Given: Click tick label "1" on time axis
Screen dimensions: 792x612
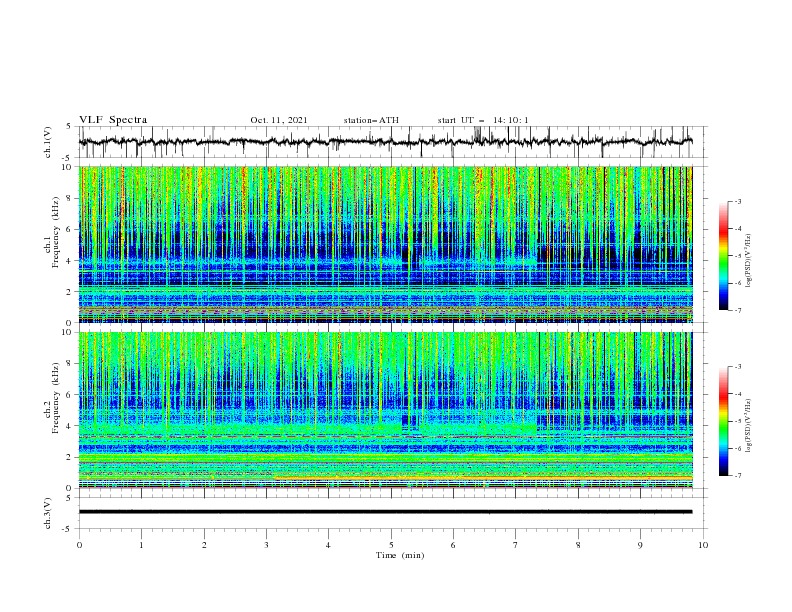Looking at the screenshot, I should pos(141,545).
